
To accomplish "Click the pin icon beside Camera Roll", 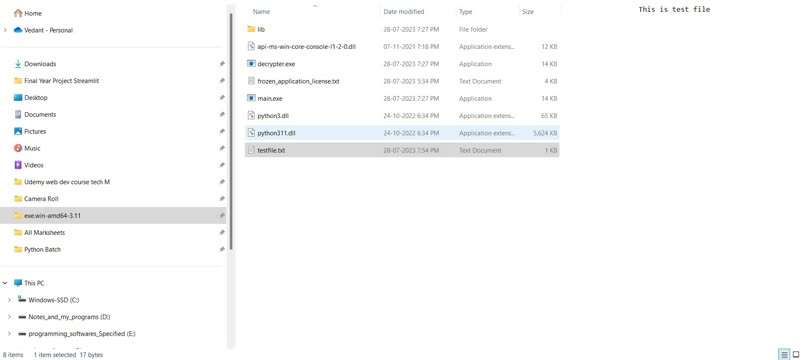I will (222, 198).
